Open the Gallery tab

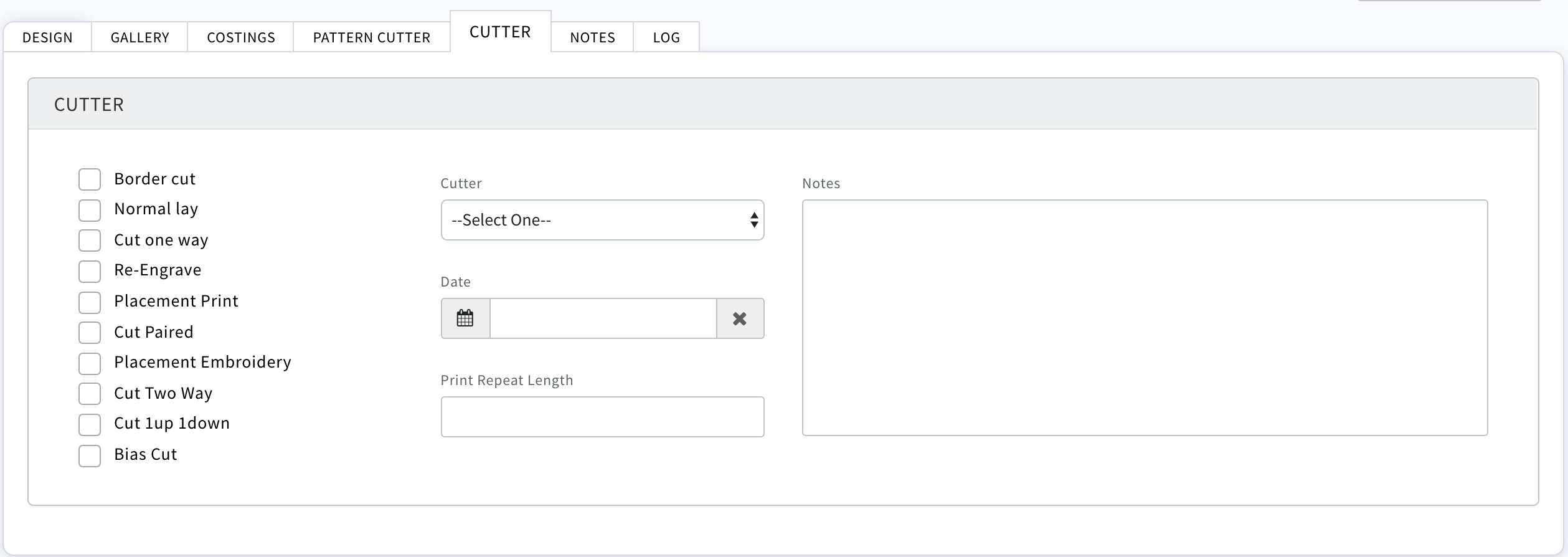point(139,37)
